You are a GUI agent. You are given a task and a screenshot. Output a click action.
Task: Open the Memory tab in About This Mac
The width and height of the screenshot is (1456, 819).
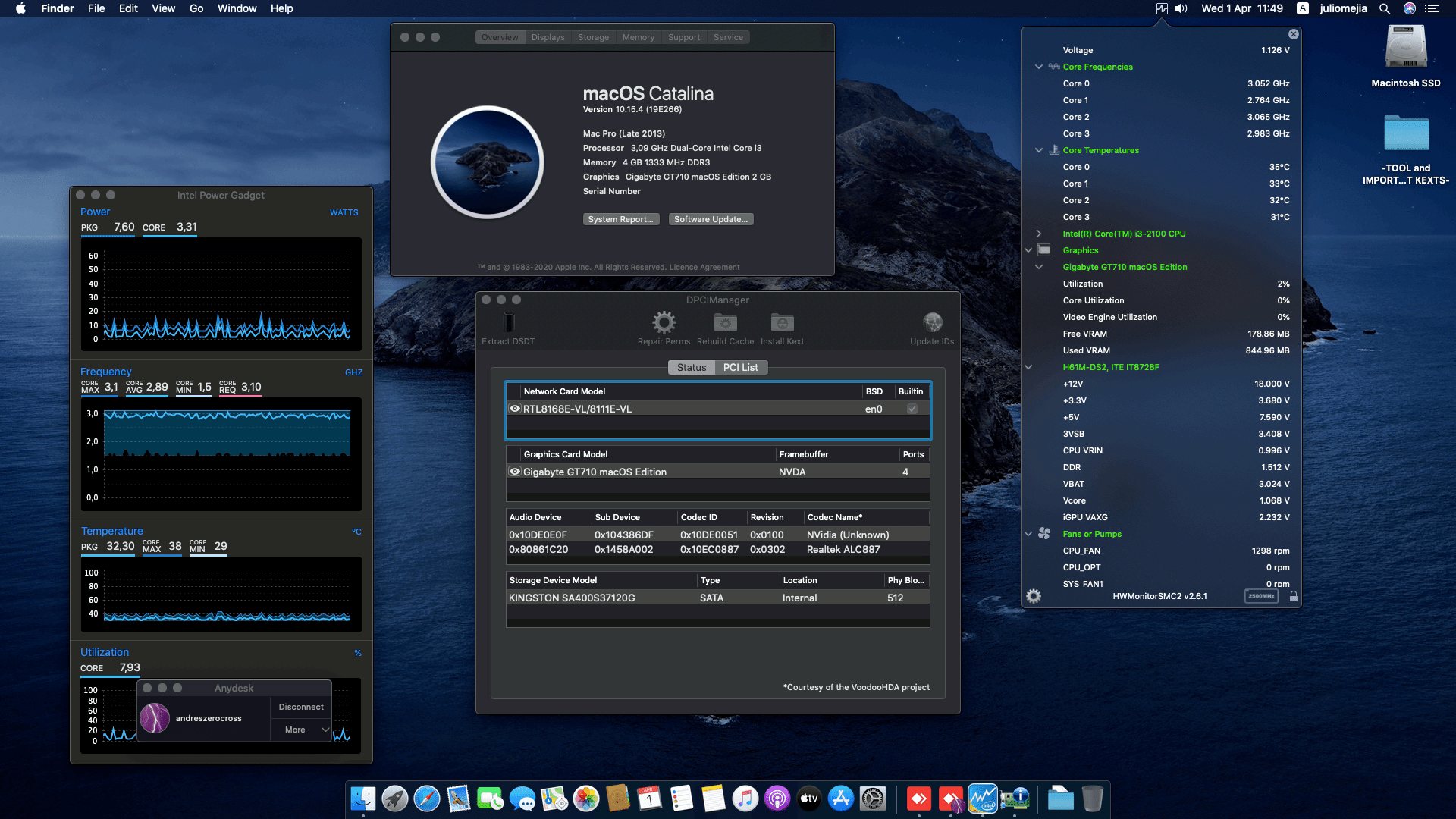638,36
